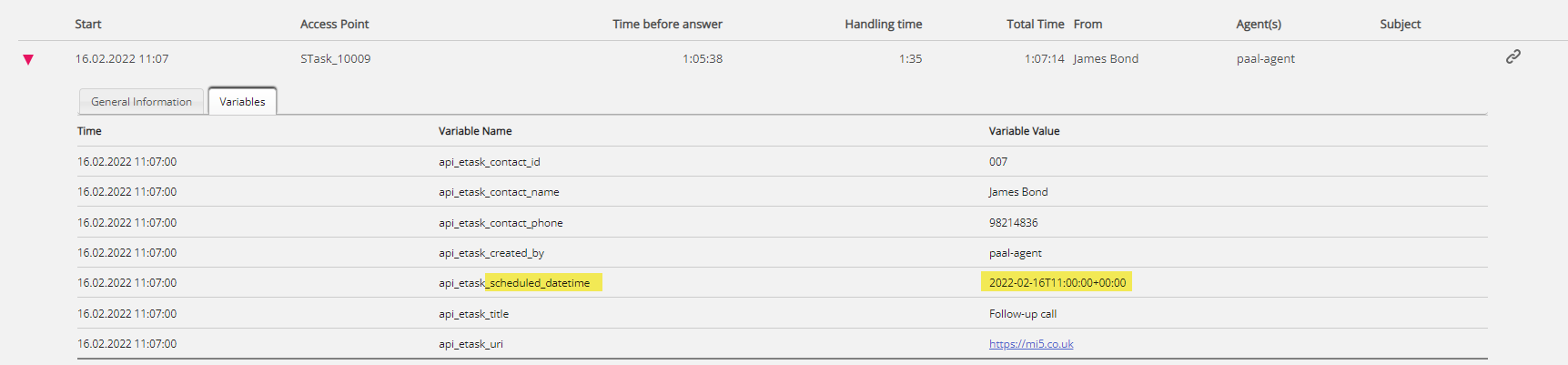Click the James Bond variable value
This screenshot has height=365, width=1568.
(1018, 192)
